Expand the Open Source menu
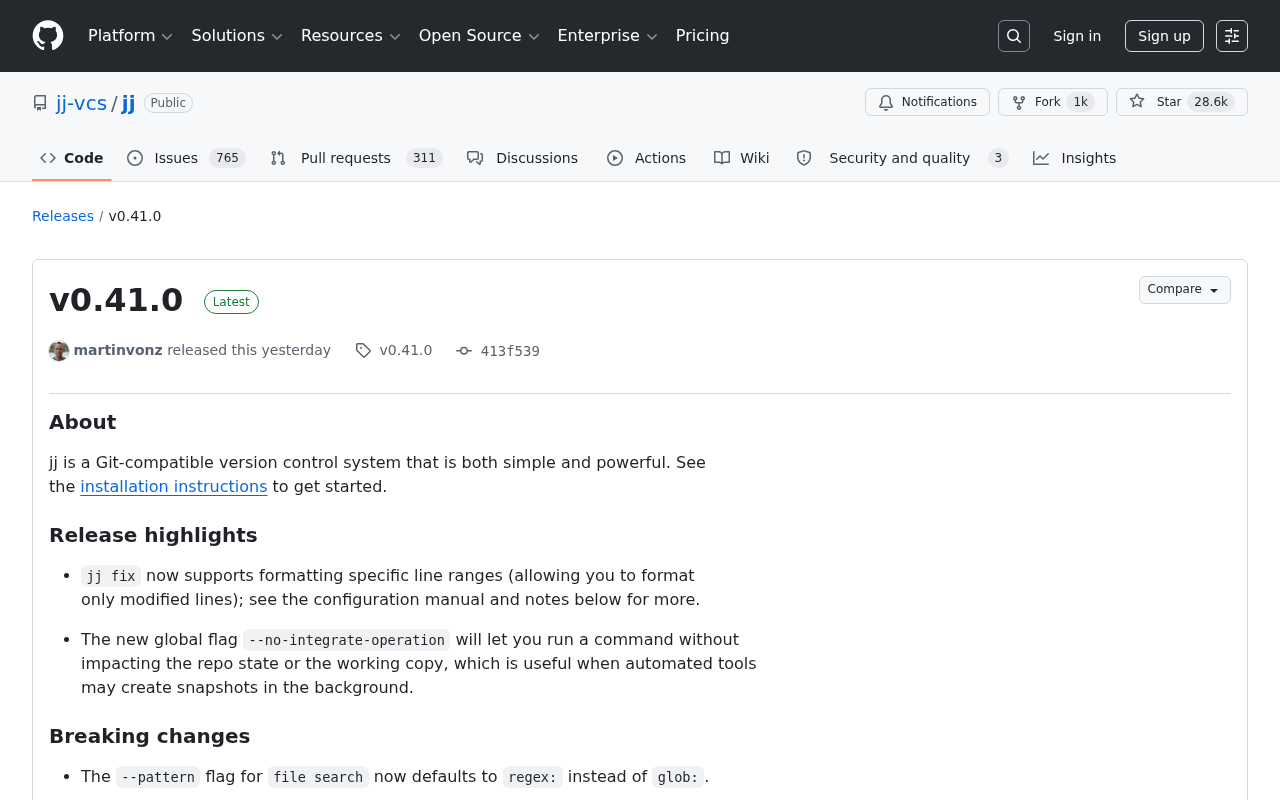The width and height of the screenshot is (1280, 800). (x=479, y=36)
